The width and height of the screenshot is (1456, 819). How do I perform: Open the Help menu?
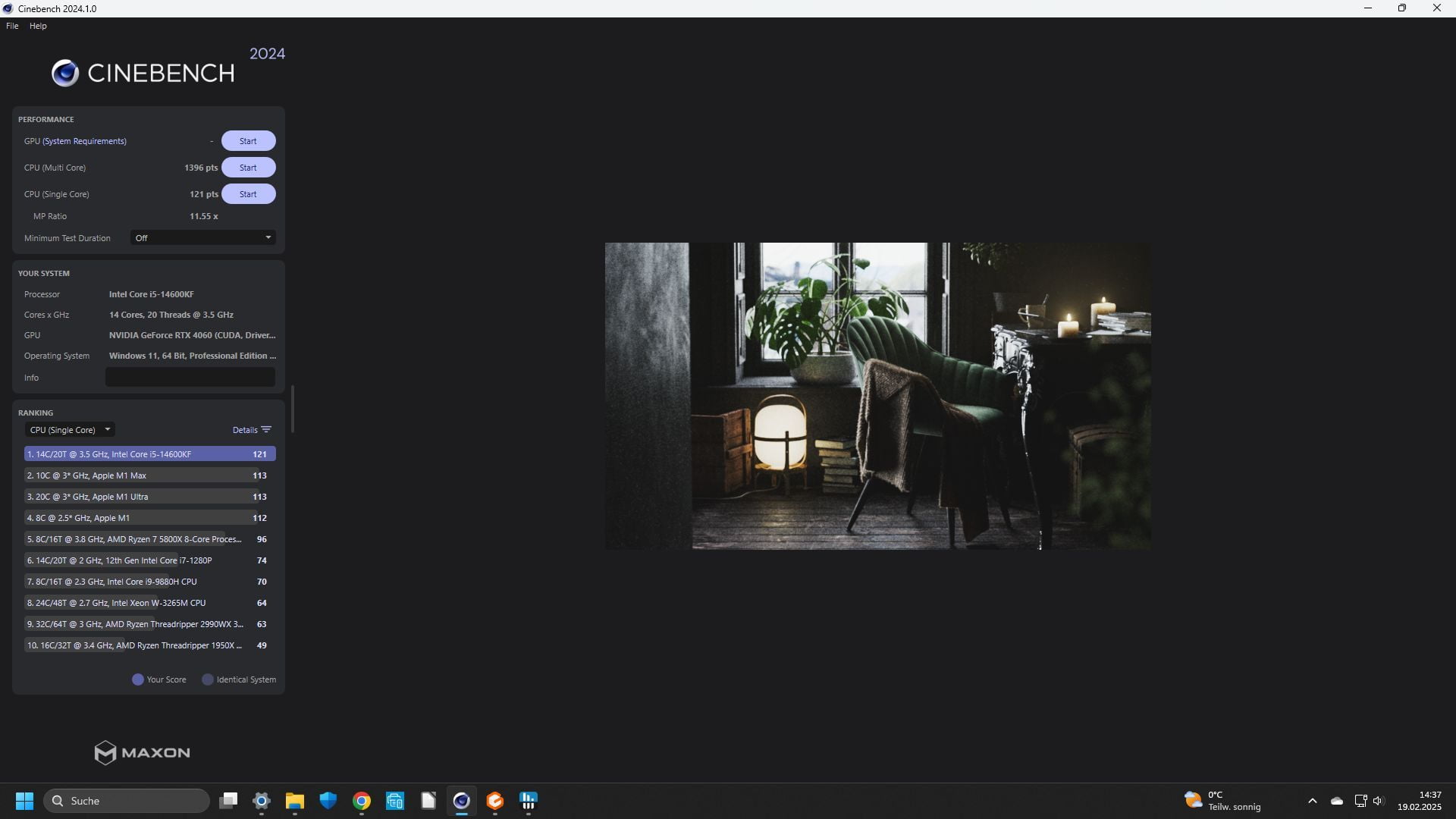click(x=38, y=26)
